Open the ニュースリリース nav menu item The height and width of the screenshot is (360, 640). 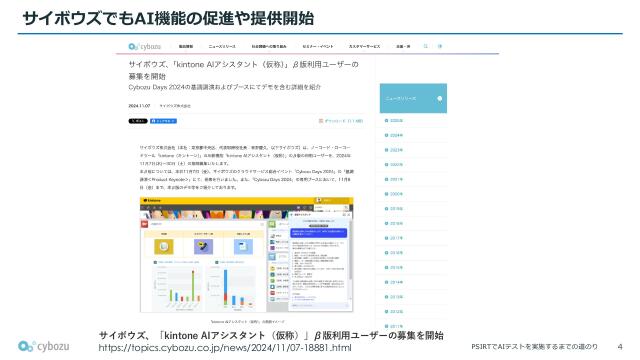point(222,47)
